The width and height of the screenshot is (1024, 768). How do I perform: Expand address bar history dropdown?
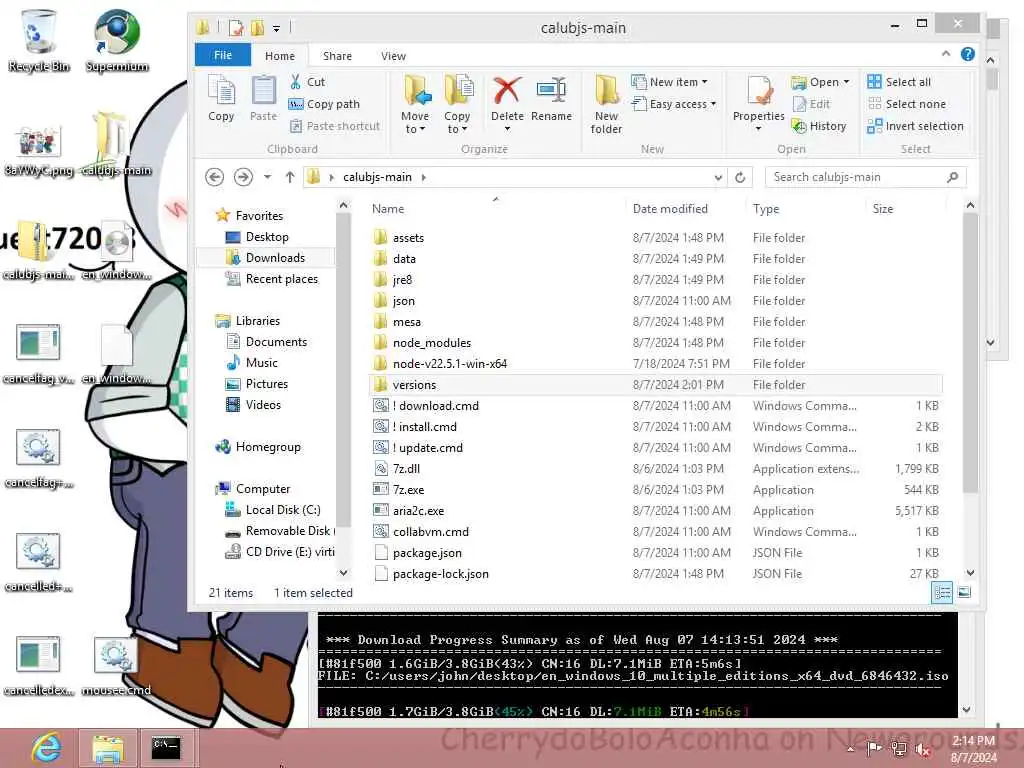(x=718, y=177)
